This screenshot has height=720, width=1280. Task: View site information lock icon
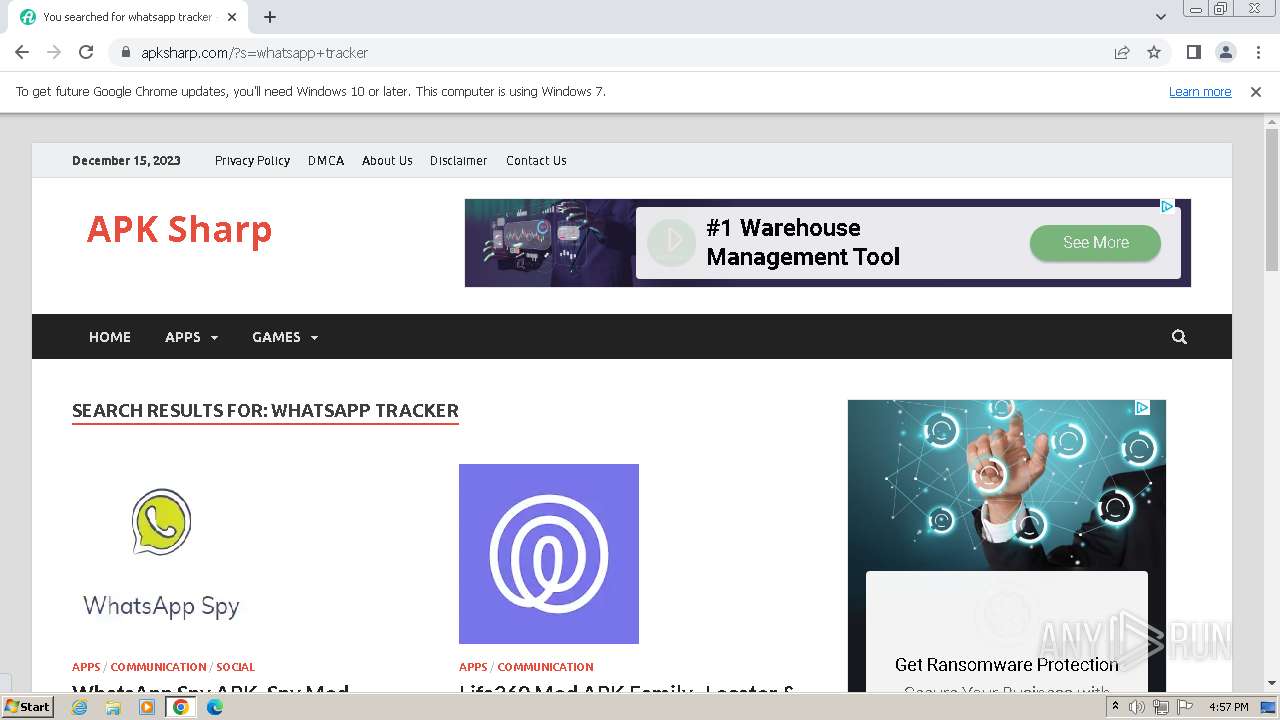click(125, 53)
